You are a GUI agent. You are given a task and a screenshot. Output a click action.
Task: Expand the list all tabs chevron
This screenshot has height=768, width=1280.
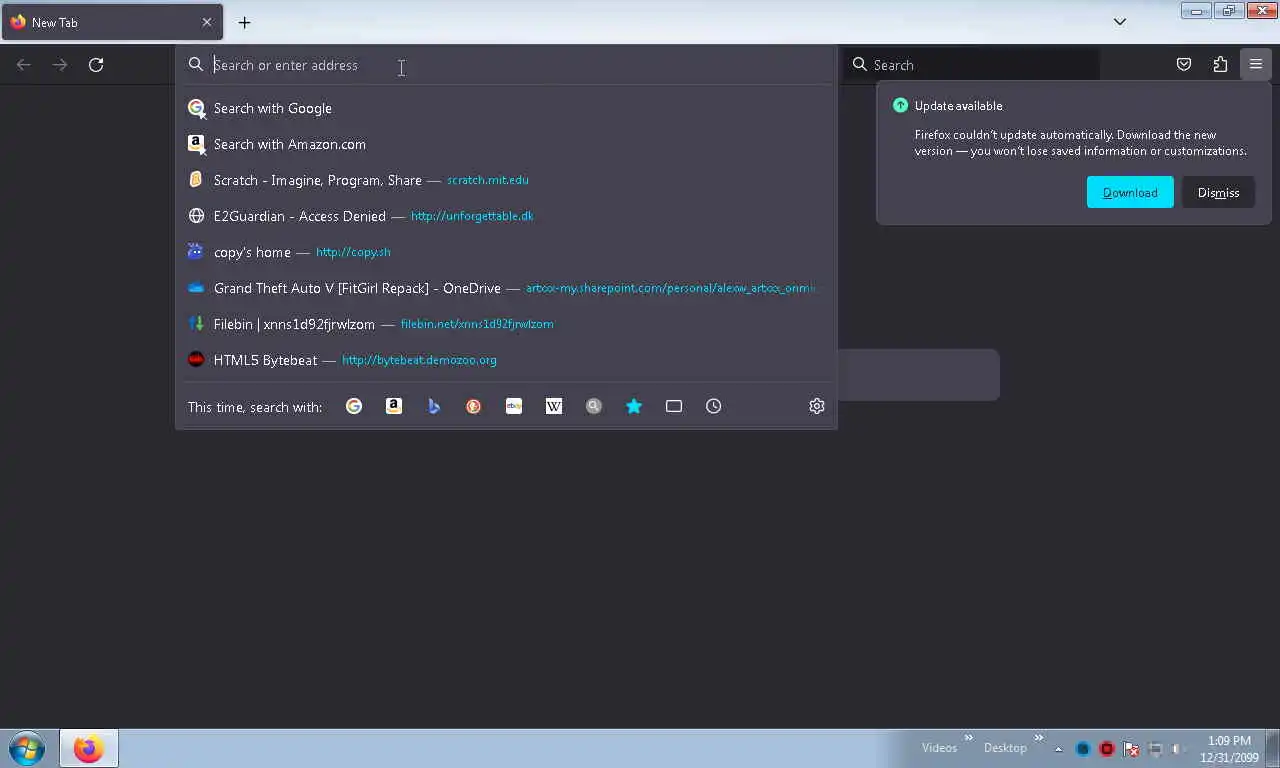click(x=1120, y=22)
